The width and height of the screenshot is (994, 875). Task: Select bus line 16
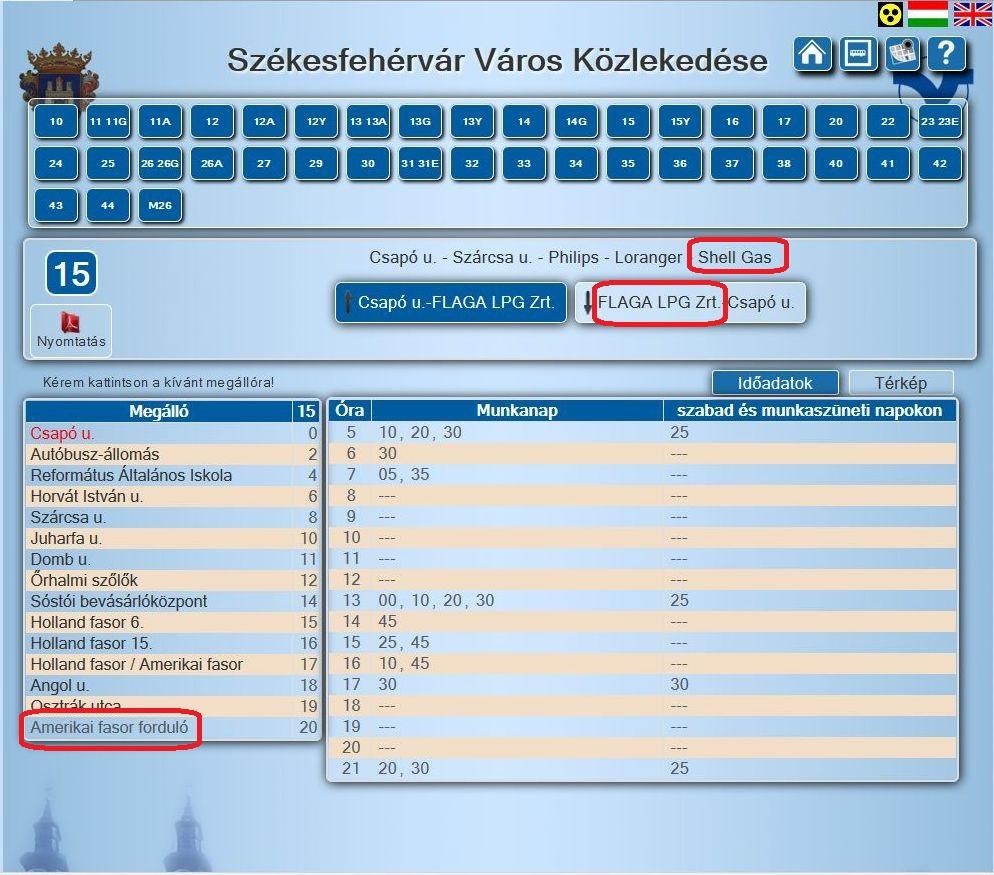(x=732, y=121)
